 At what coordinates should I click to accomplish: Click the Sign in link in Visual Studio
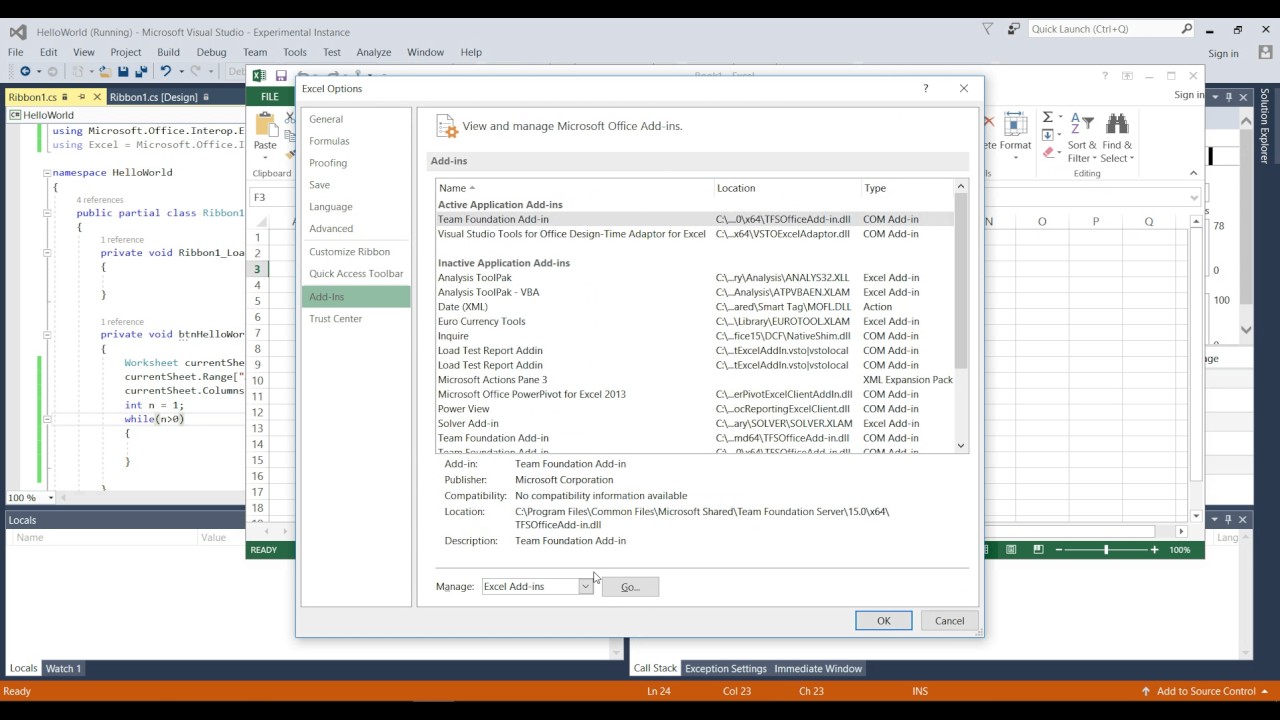(x=1223, y=53)
